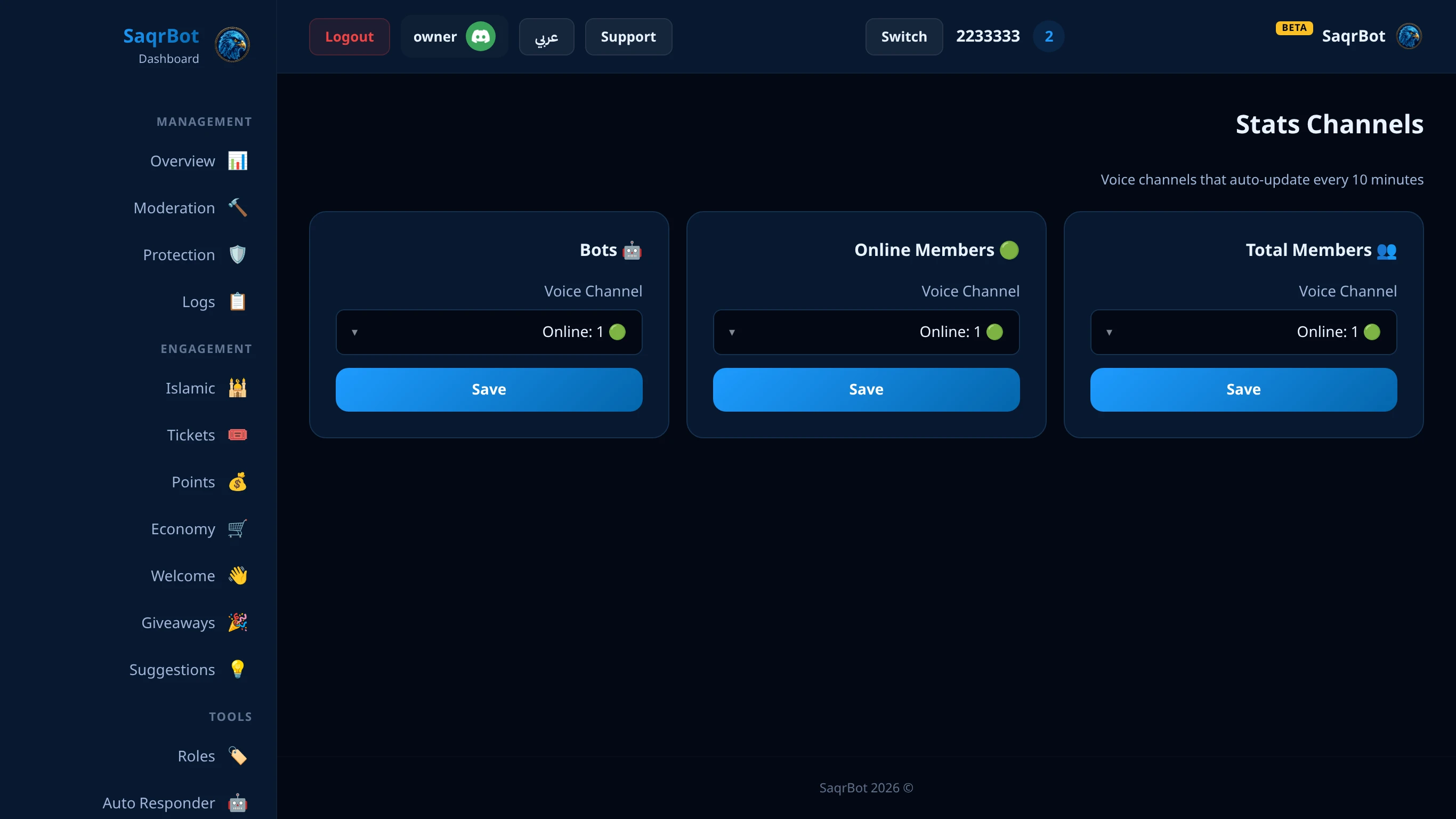The width and height of the screenshot is (1456, 819).
Task: Click the Online Members card title
Action: (x=937, y=250)
